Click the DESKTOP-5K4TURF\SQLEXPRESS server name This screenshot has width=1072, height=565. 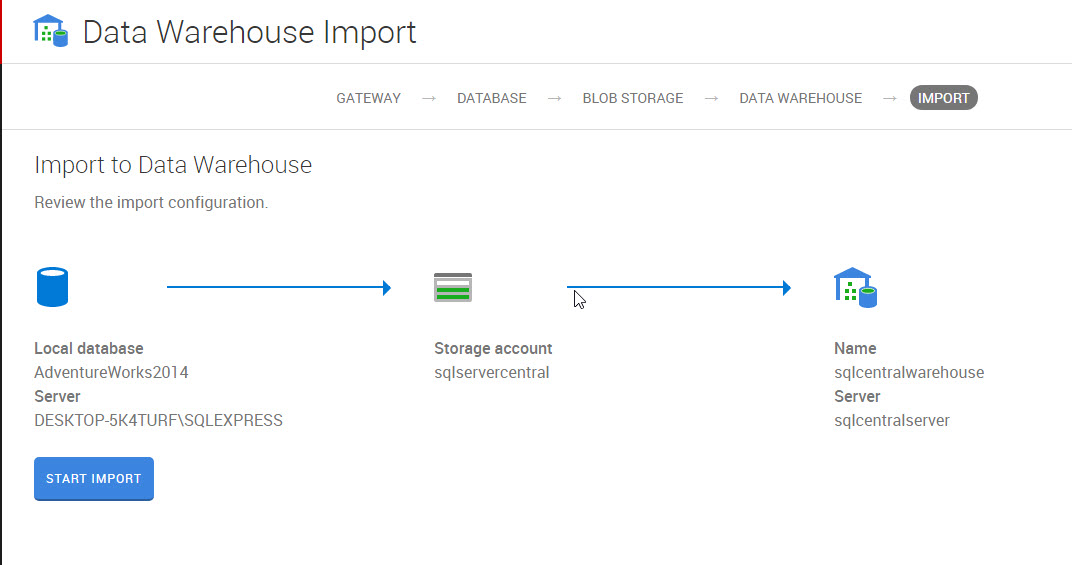tap(158, 421)
